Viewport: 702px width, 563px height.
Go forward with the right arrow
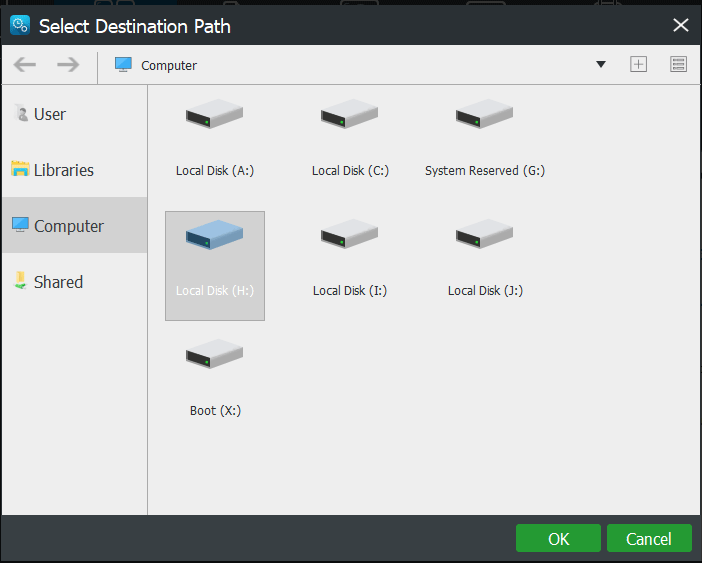68,65
